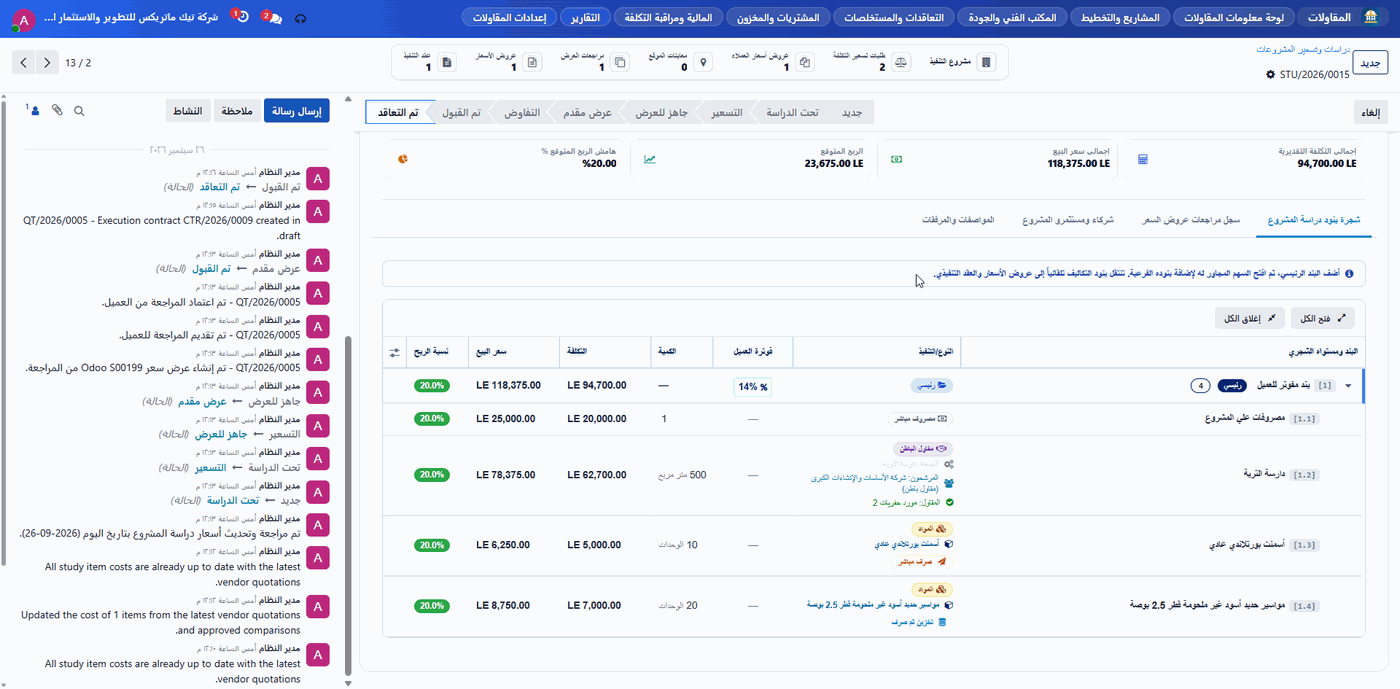Open التقارير menu

point(586,17)
